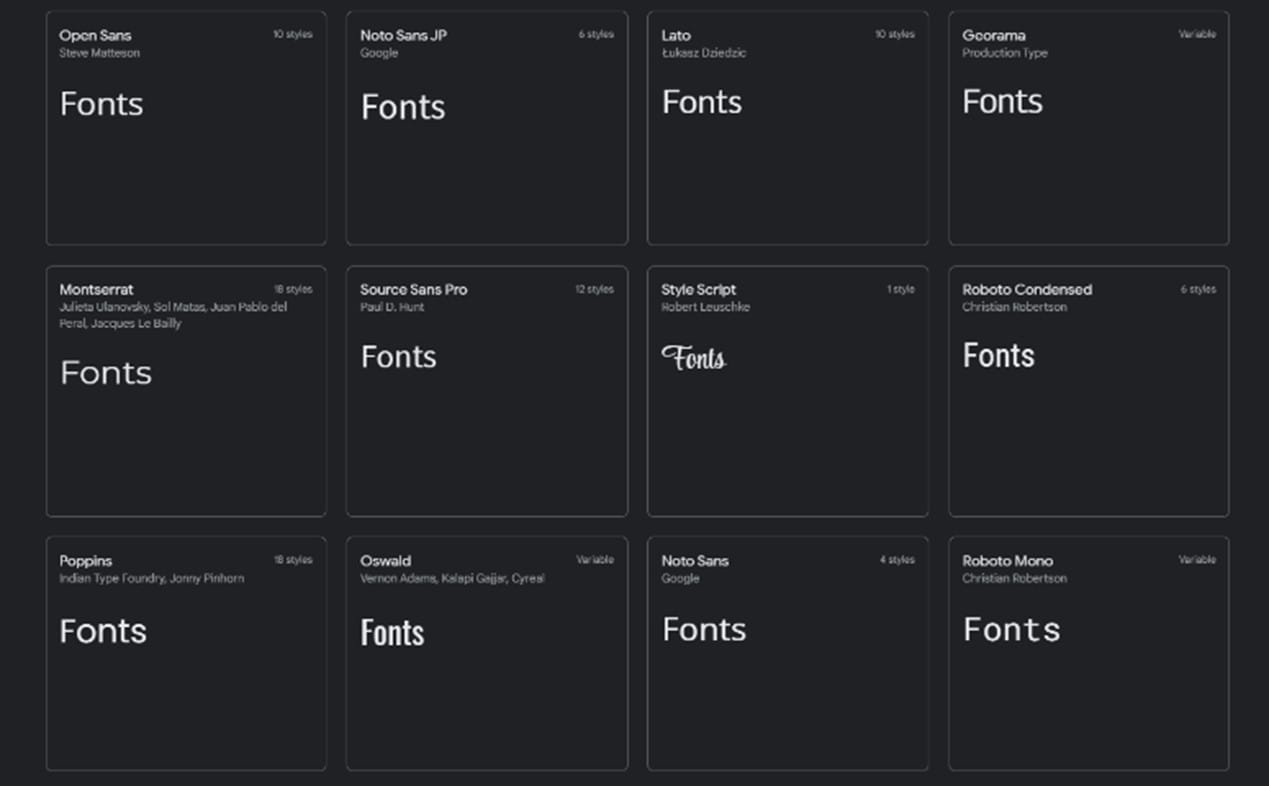This screenshot has height=786, width=1269.
Task: Click the Paul D. Hunt designer name
Action: coord(392,307)
